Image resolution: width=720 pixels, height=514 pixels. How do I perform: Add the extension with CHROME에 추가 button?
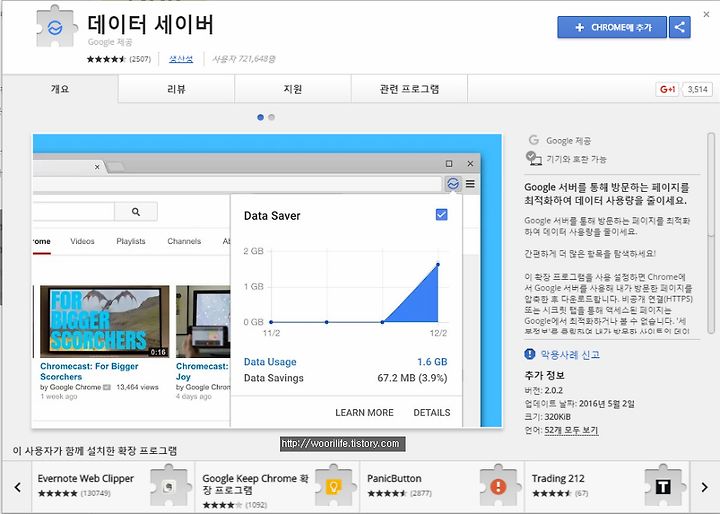coord(612,27)
